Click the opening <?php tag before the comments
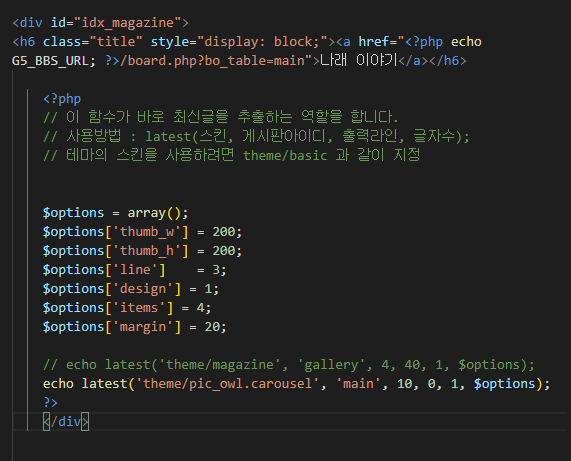 62,99
